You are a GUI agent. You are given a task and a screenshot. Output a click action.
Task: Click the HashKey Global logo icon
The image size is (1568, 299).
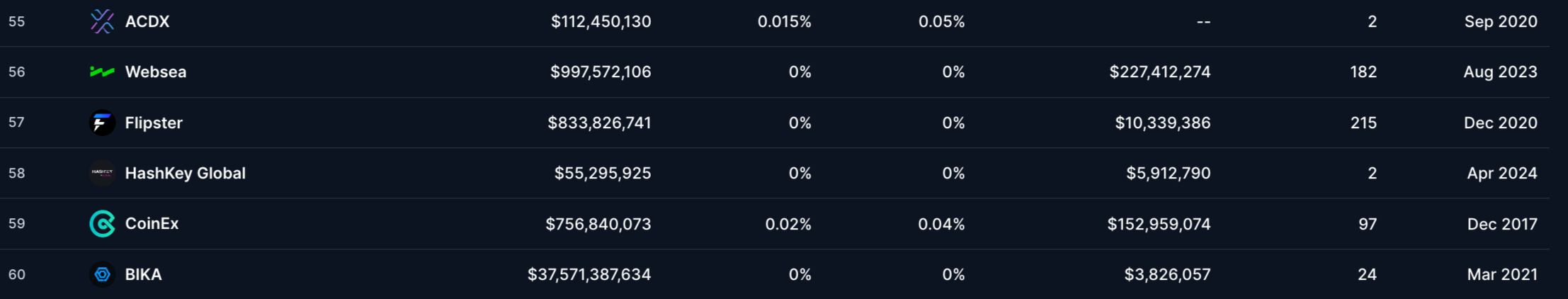102,173
